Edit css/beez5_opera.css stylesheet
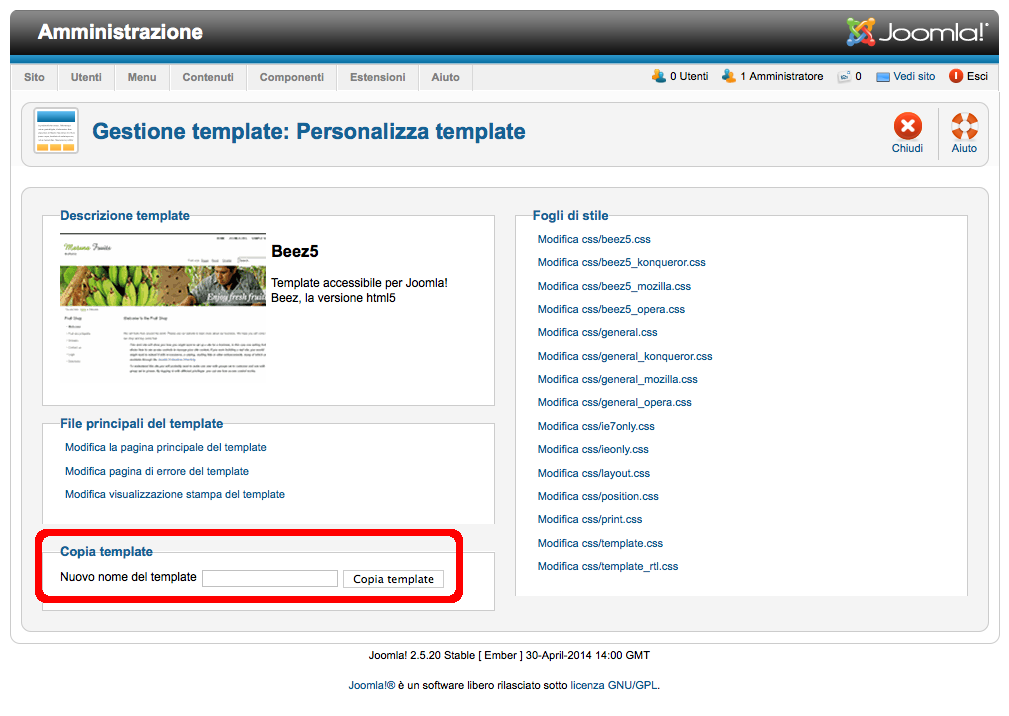The height and width of the screenshot is (716, 1009). click(x=611, y=309)
